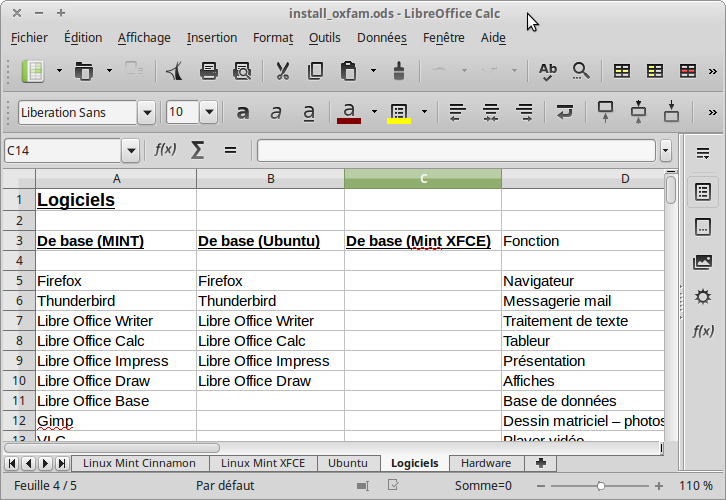This screenshot has width=726, height=500.
Task: Click the formula input line
Action: (456, 151)
